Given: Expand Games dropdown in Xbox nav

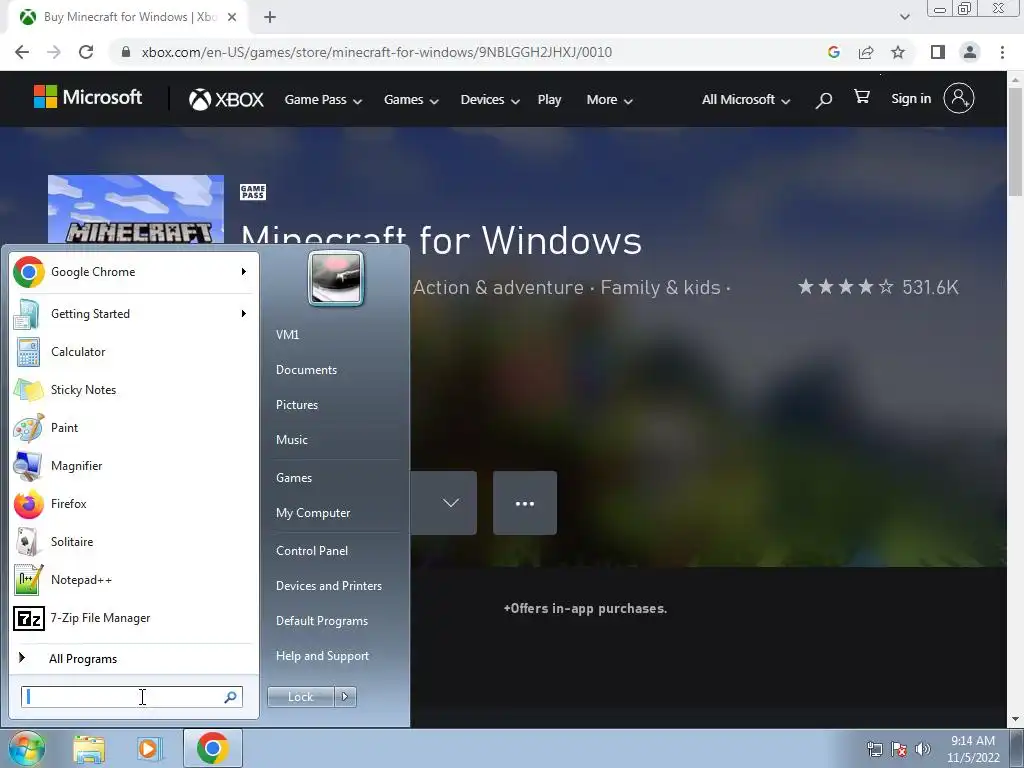Looking at the screenshot, I should 411,100.
